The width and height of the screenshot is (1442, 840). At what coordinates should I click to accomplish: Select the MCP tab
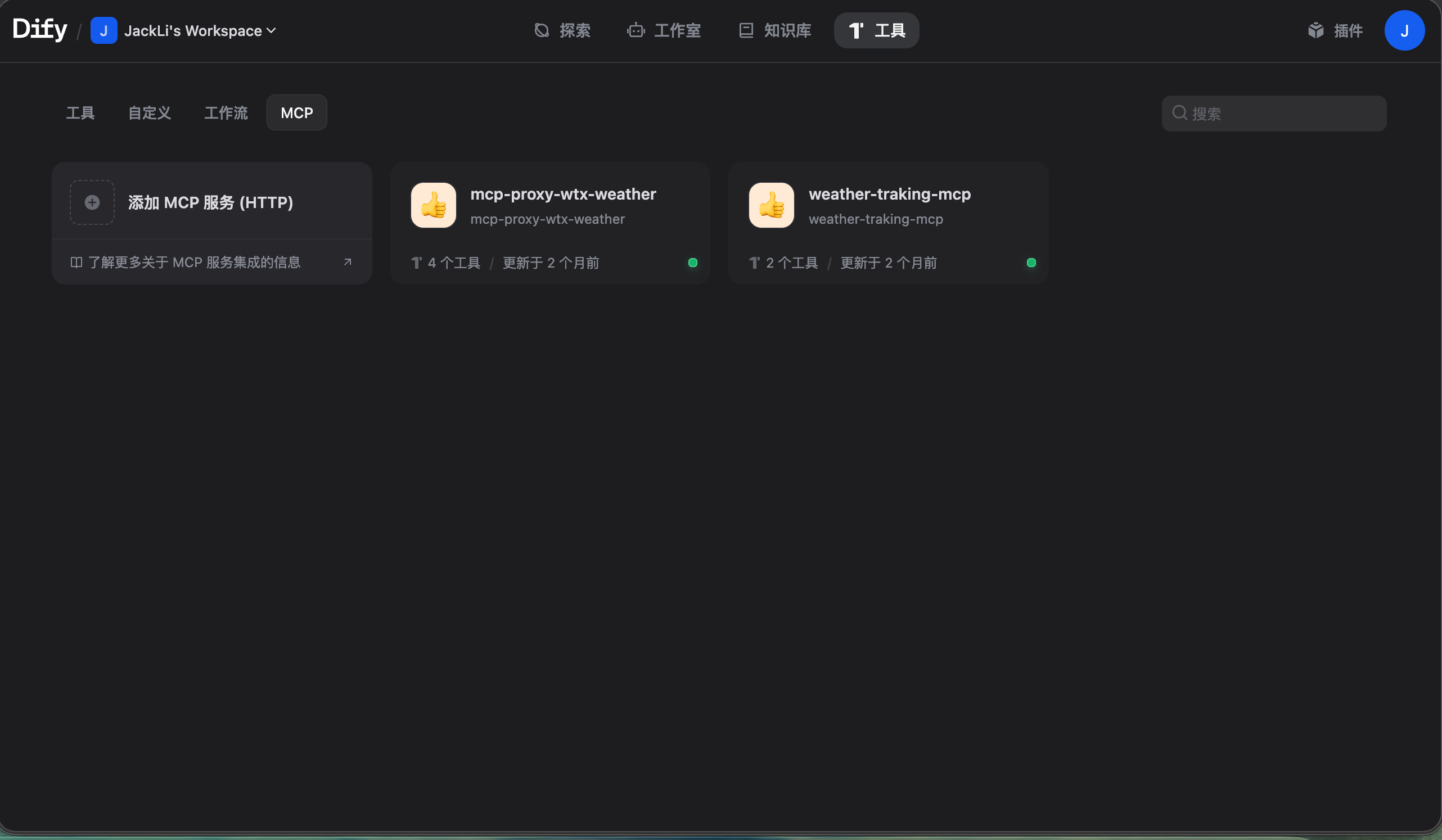coord(296,112)
